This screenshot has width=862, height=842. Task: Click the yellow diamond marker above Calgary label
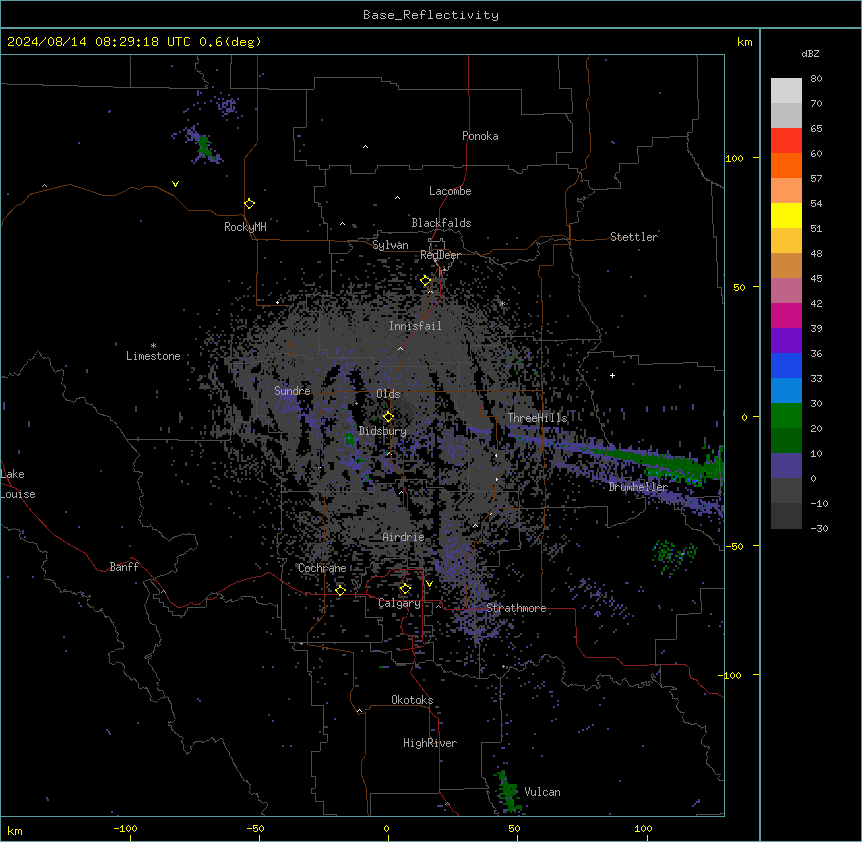405,589
